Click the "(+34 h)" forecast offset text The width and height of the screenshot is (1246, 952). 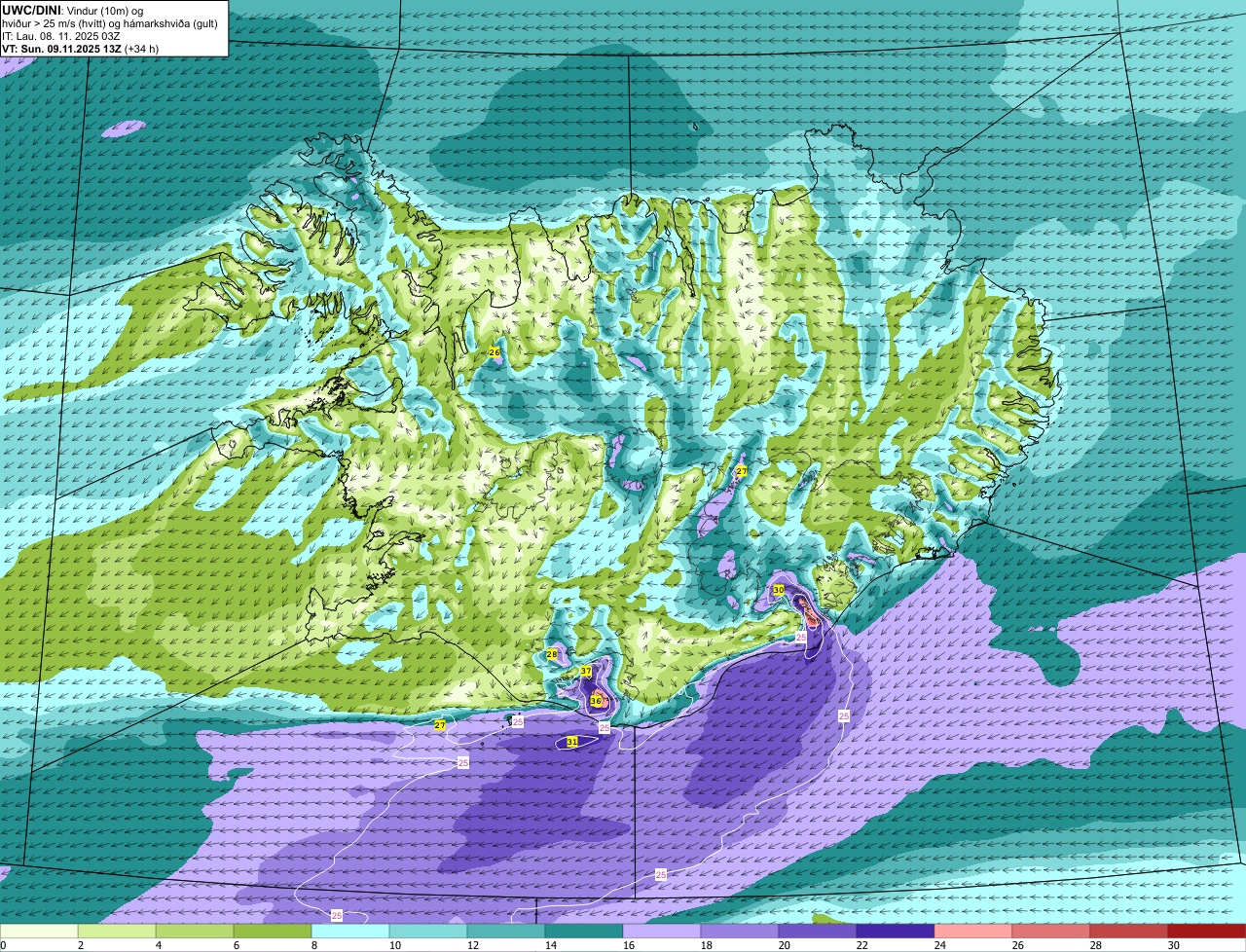tap(141, 48)
